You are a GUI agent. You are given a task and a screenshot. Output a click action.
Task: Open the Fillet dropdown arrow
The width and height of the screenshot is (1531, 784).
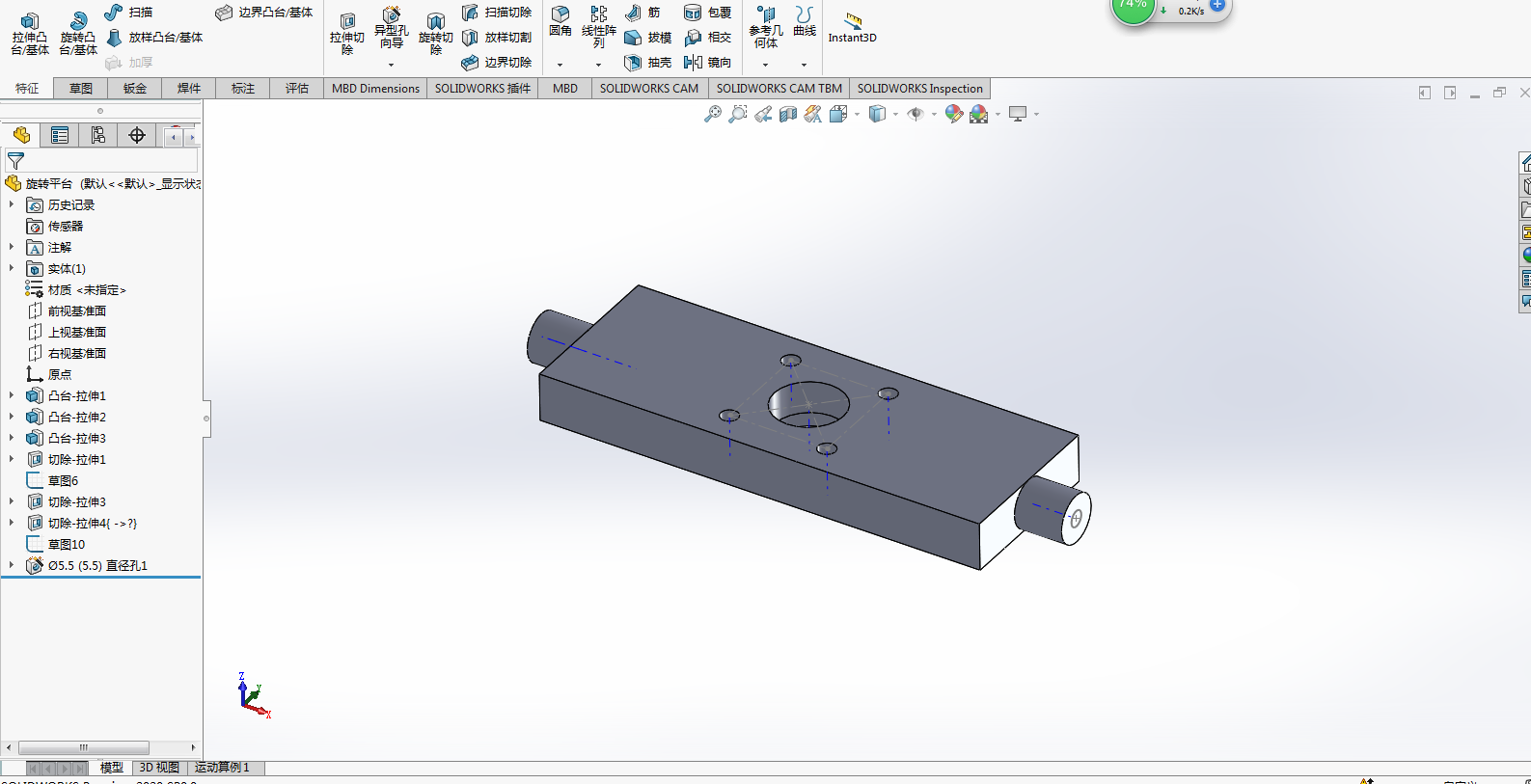560,65
